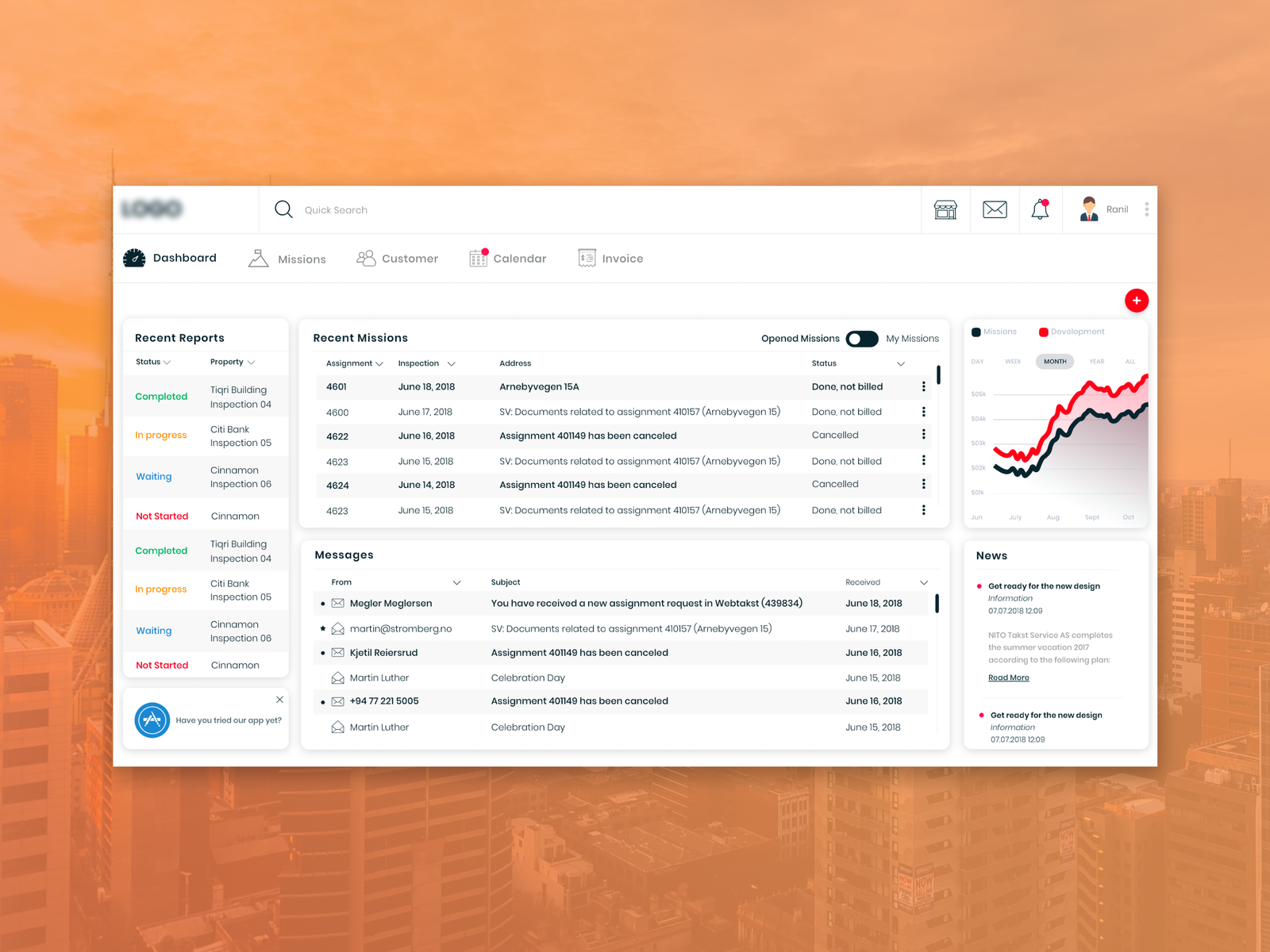Image resolution: width=1270 pixels, height=952 pixels.
Task: Check the notifications bell
Action: (1039, 209)
